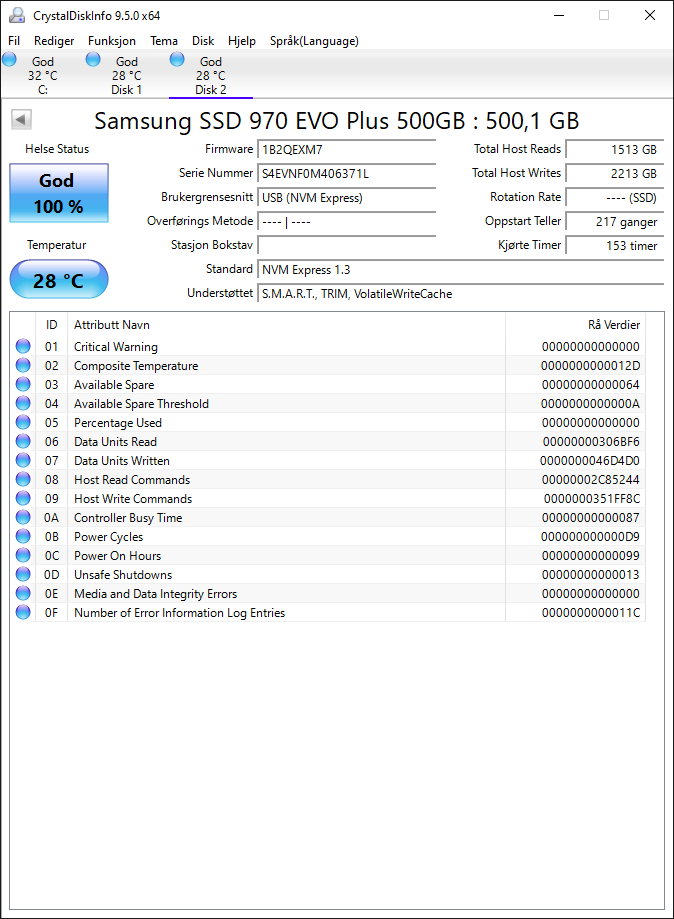The image size is (674, 919).
Task: Open the Fil menu
Action: click(x=14, y=41)
